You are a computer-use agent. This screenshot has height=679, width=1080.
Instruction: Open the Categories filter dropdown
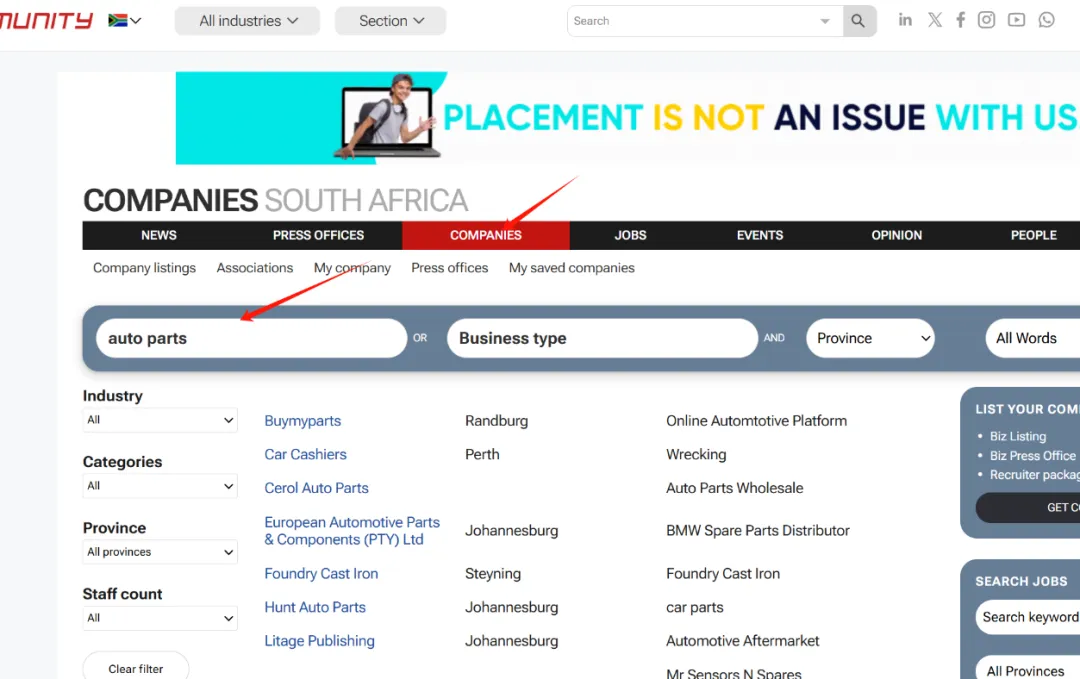click(160, 486)
